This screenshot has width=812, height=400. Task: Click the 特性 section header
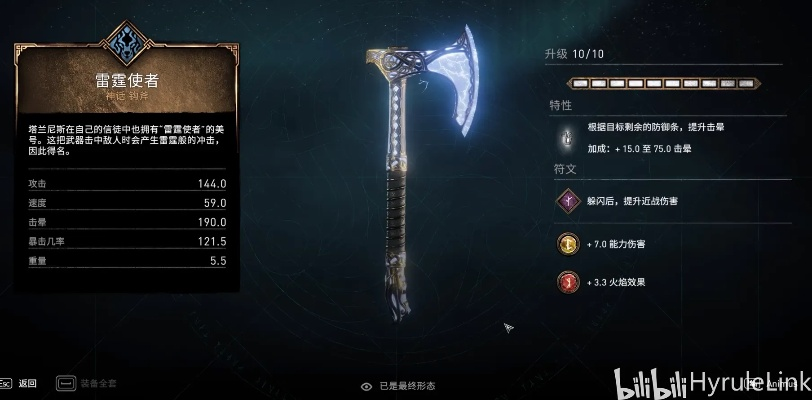(560, 106)
